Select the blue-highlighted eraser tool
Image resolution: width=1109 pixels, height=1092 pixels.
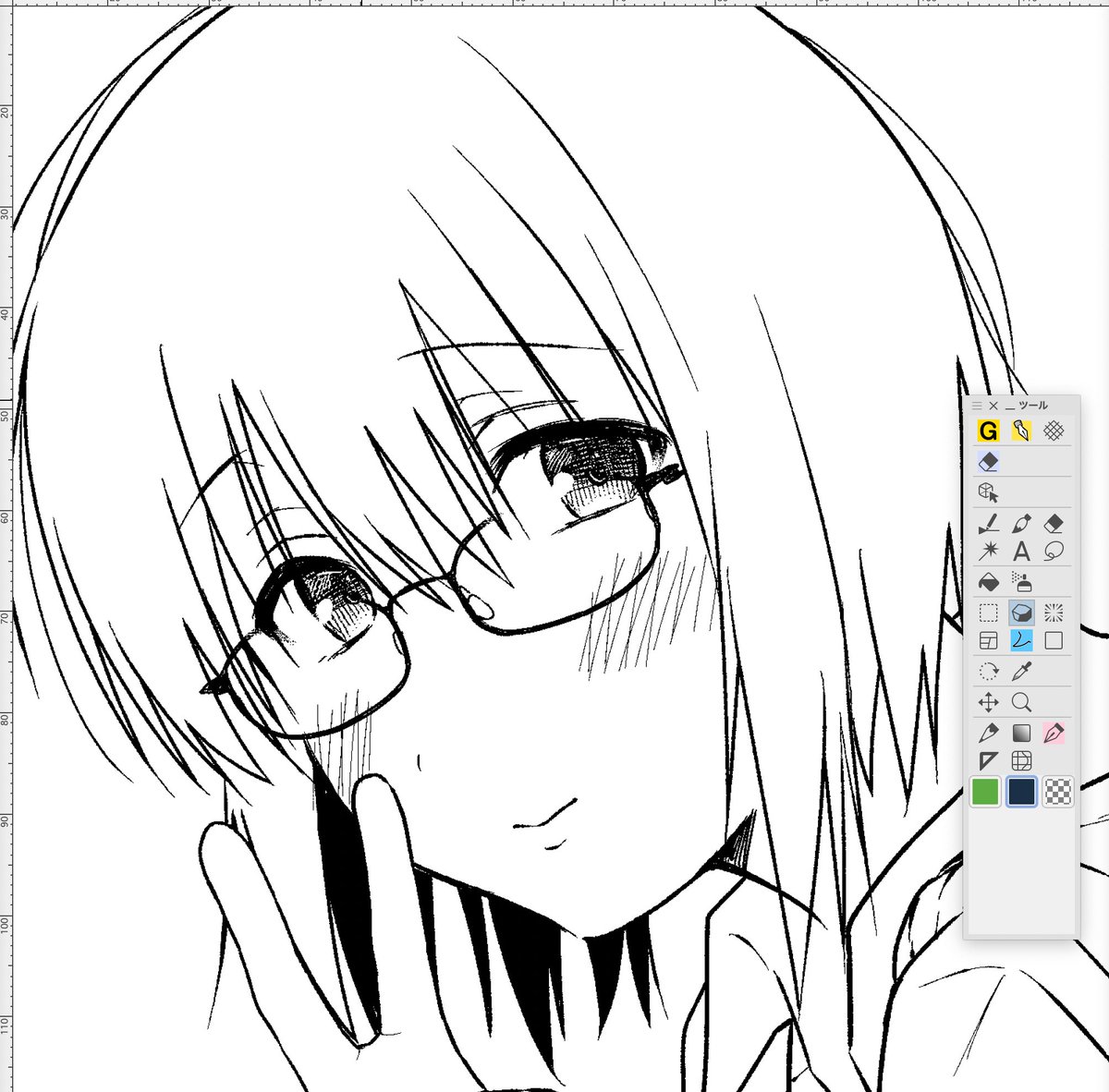coord(988,461)
